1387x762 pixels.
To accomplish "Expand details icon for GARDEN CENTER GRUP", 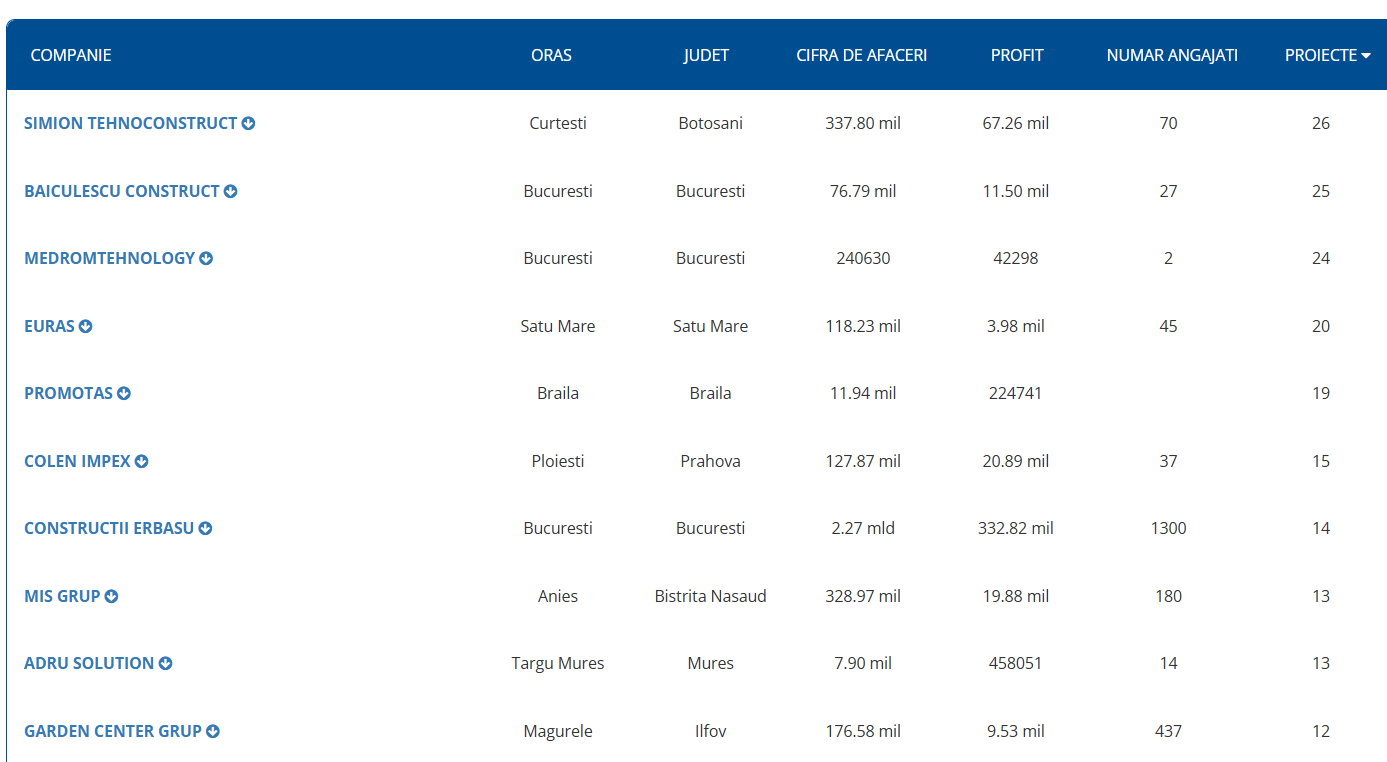I will 213,731.
